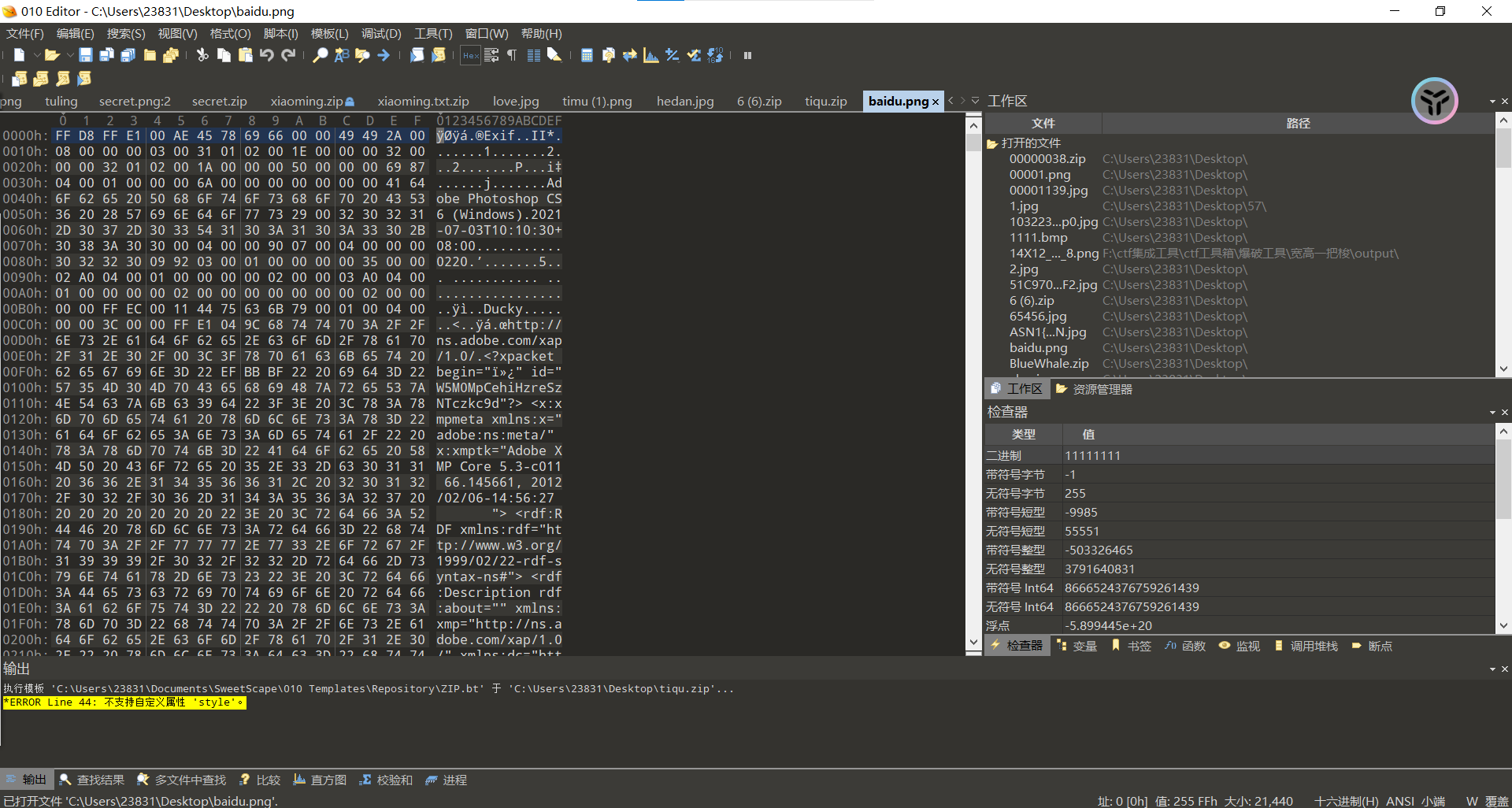Open Find with the magnifier icon
1512x808 pixels.
point(321,55)
